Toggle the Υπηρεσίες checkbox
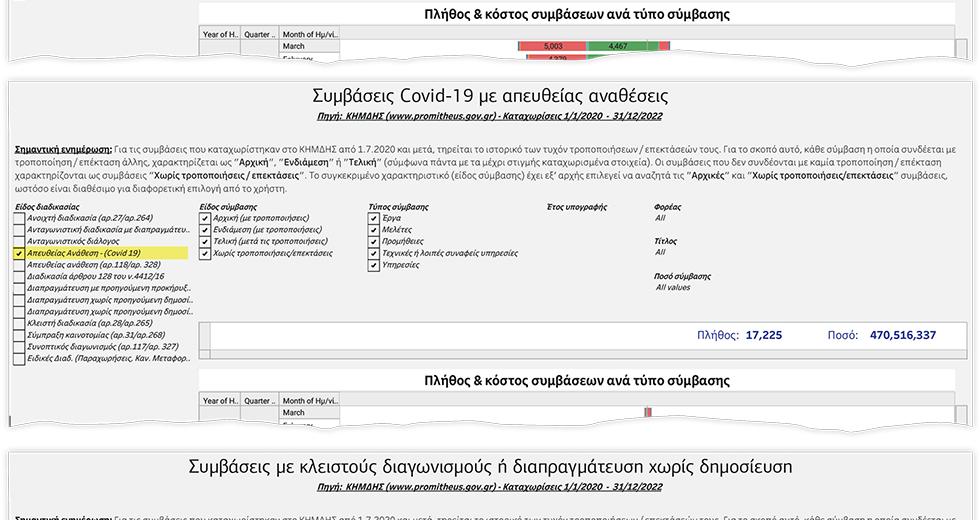Viewport: 980px width, 520px height. (374, 266)
